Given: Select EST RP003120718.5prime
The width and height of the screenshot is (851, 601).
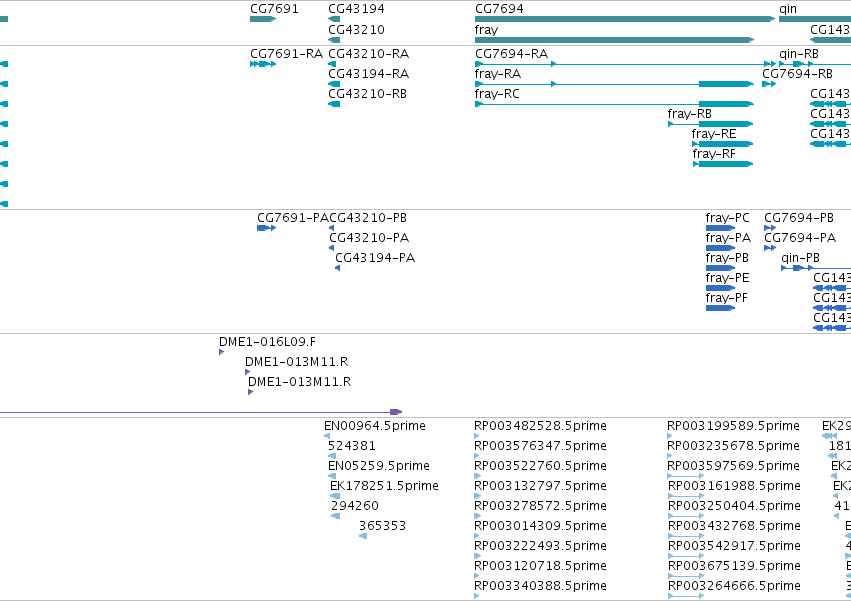Looking at the screenshot, I should click(x=477, y=577).
